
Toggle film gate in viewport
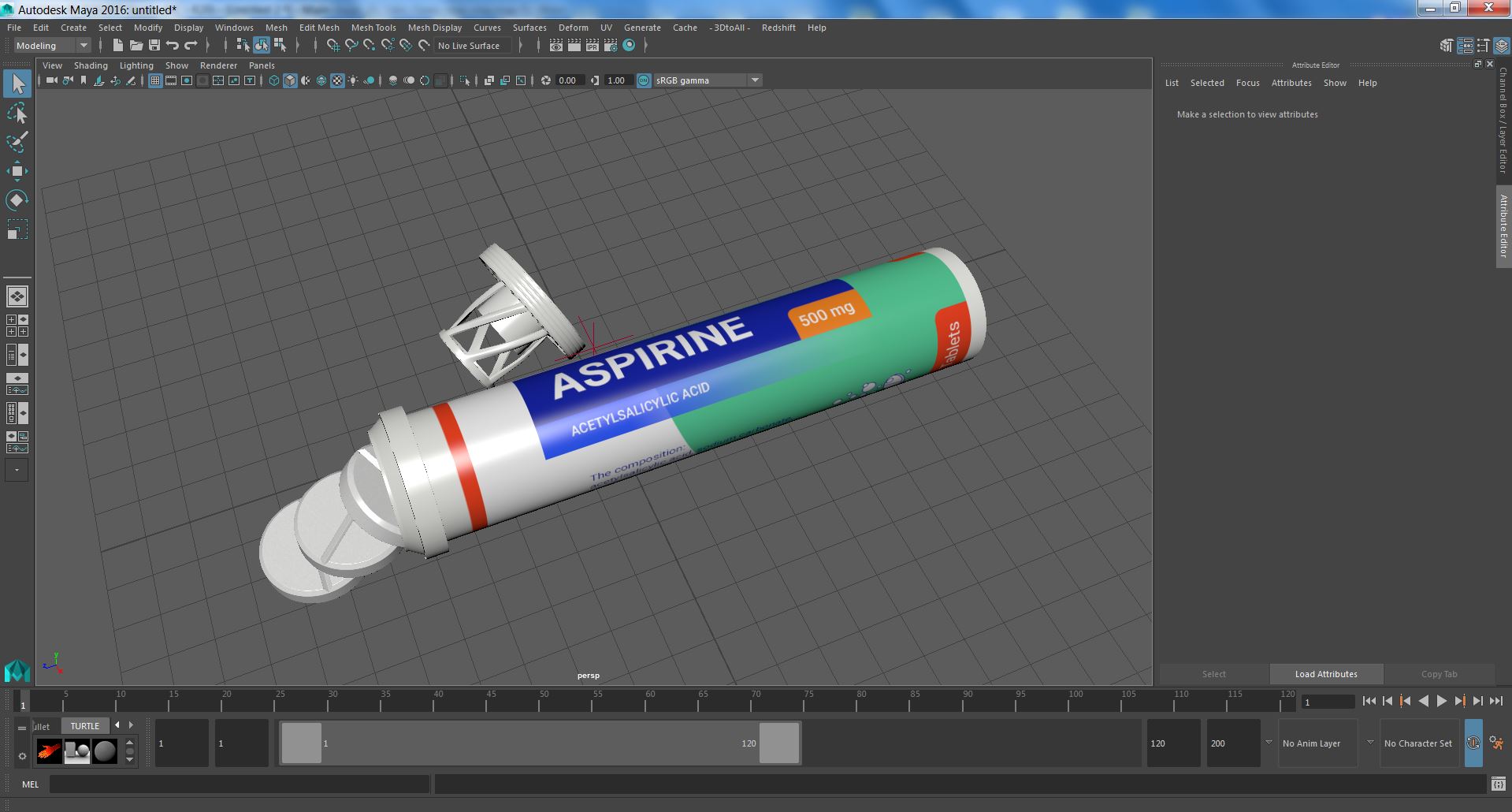171,80
